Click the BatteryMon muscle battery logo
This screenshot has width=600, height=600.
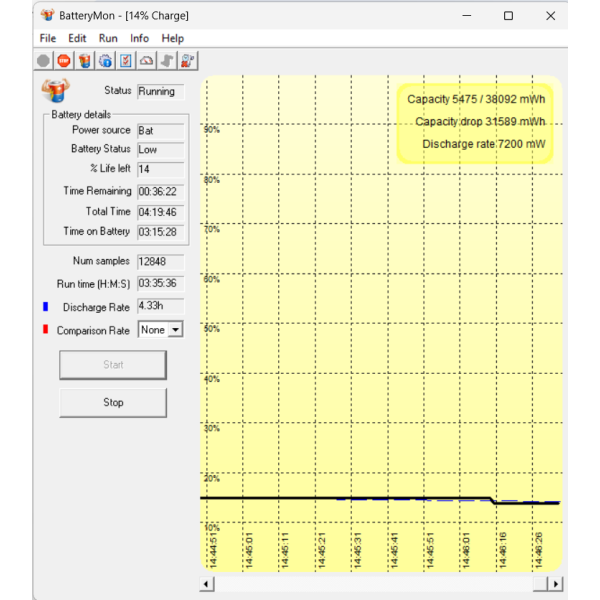coord(55,91)
